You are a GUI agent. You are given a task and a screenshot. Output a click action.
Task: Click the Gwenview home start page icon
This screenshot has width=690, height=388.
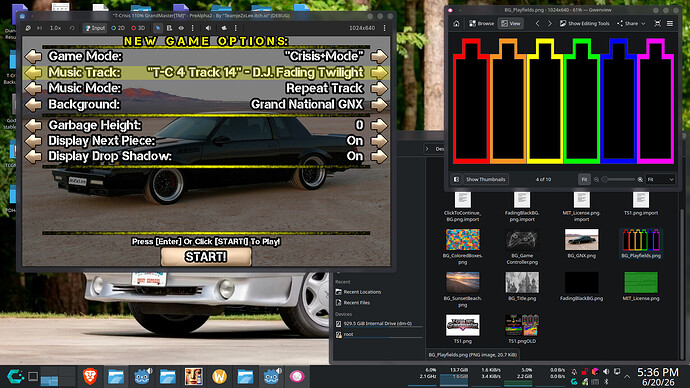tap(456, 23)
